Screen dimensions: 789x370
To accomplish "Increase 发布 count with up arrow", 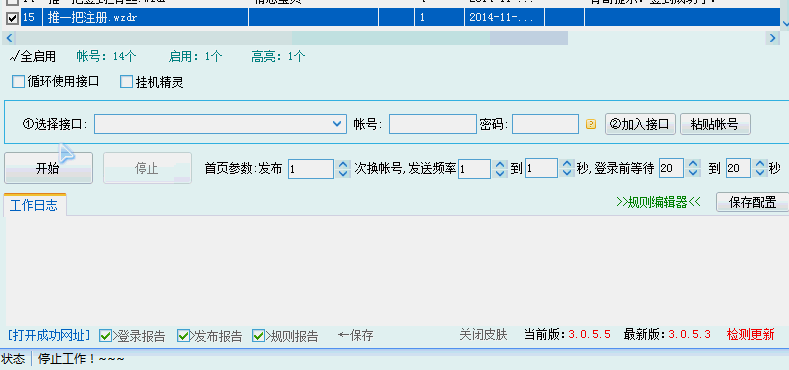I will [x=343, y=164].
